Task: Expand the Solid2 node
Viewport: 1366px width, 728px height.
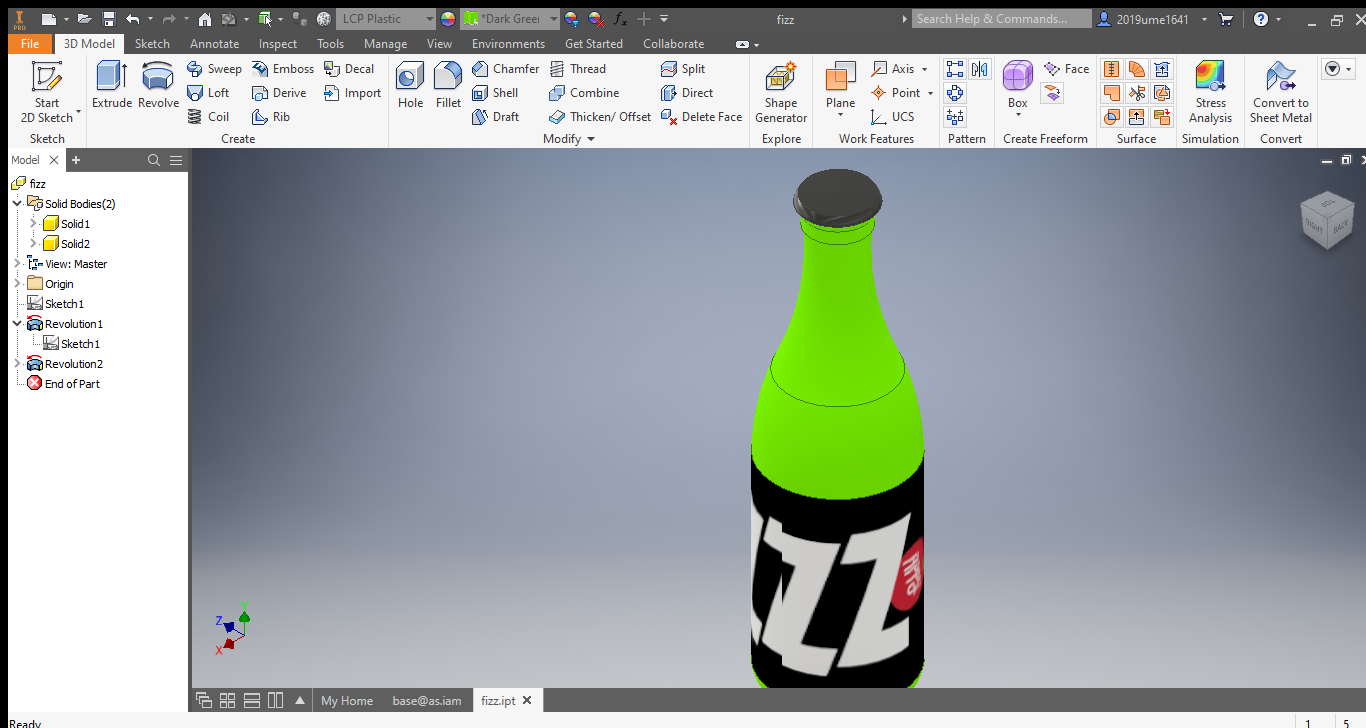Action: coord(33,243)
